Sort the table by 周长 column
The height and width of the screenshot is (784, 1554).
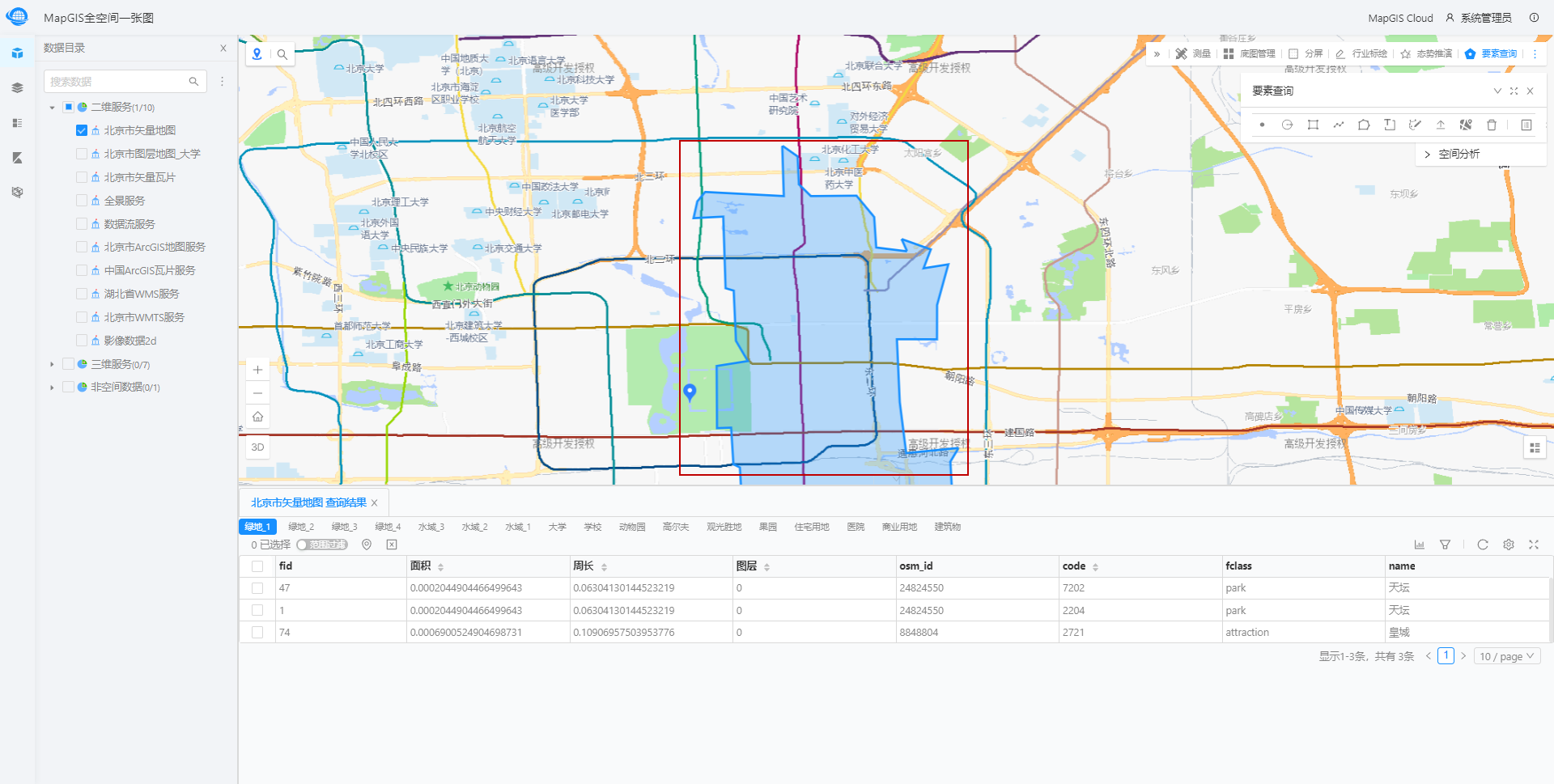pyautogui.click(x=604, y=566)
